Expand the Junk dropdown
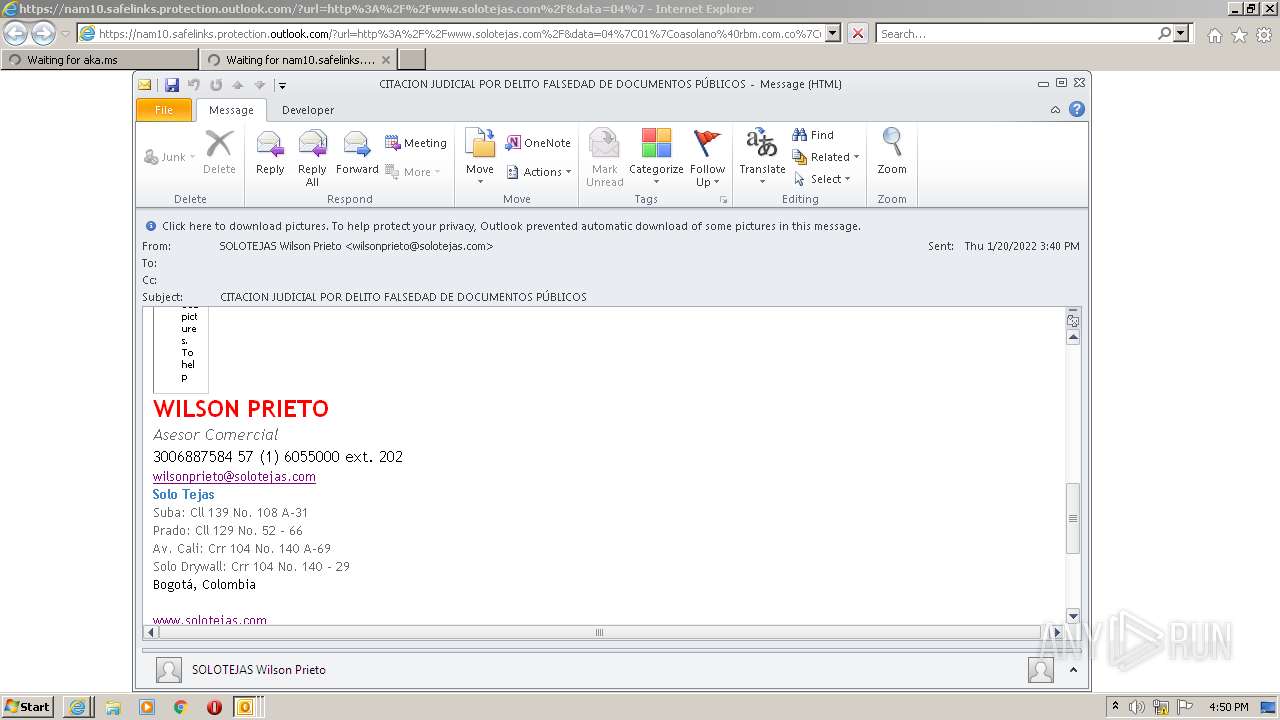This screenshot has width=1280, height=720. click(170, 157)
